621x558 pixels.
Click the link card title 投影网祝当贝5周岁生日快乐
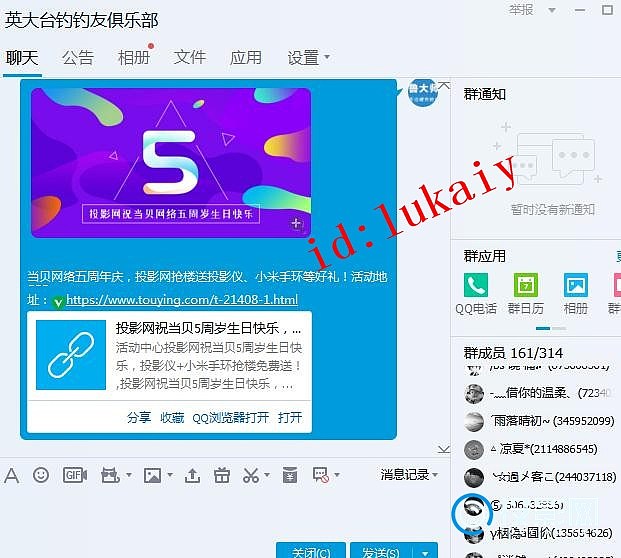[x=208, y=328]
